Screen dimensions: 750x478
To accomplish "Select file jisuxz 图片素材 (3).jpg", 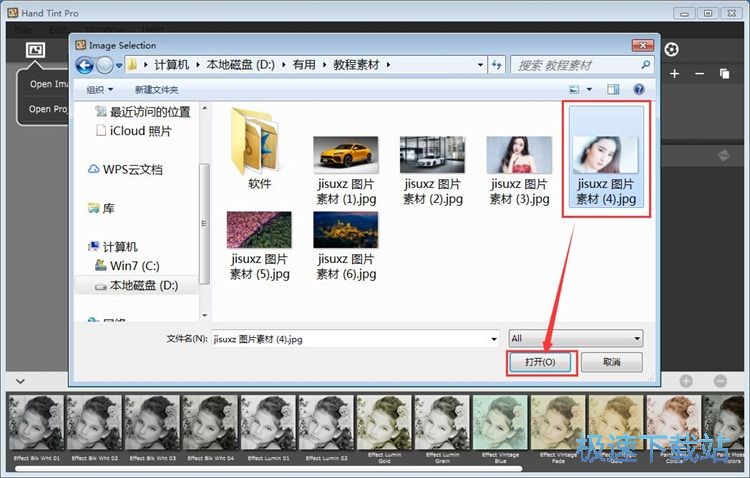I will coord(519,170).
